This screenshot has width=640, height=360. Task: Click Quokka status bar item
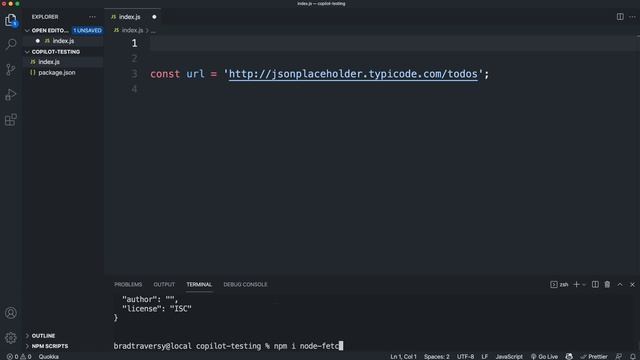click(x=49, y=356)
